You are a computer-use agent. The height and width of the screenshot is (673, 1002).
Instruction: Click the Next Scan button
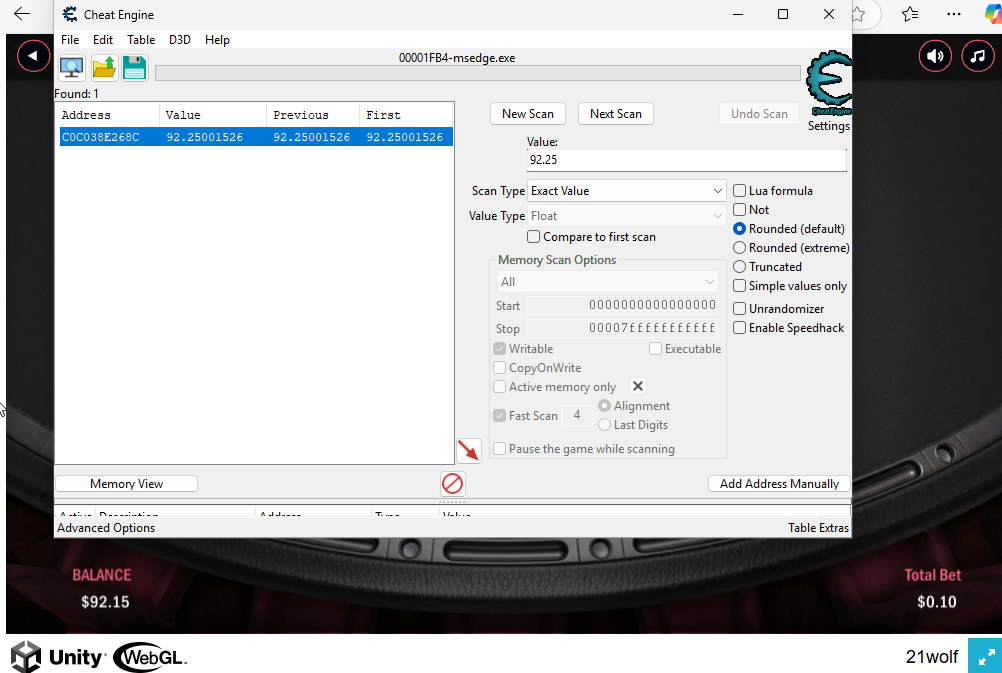615,114
